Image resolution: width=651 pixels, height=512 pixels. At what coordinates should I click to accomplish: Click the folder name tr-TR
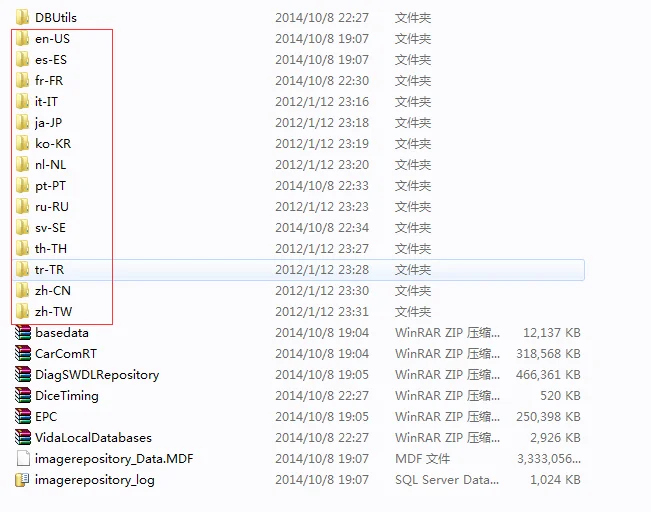(49, 269)
